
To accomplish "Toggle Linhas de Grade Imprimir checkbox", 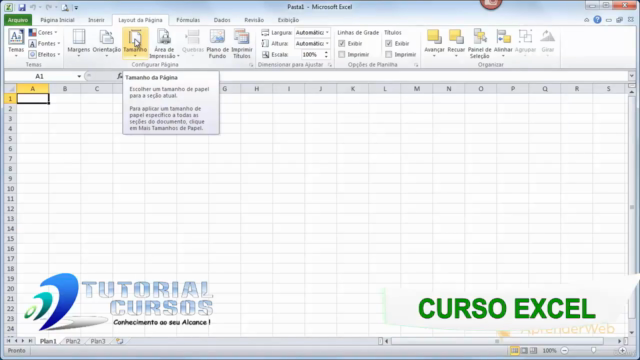I will 342,54.
